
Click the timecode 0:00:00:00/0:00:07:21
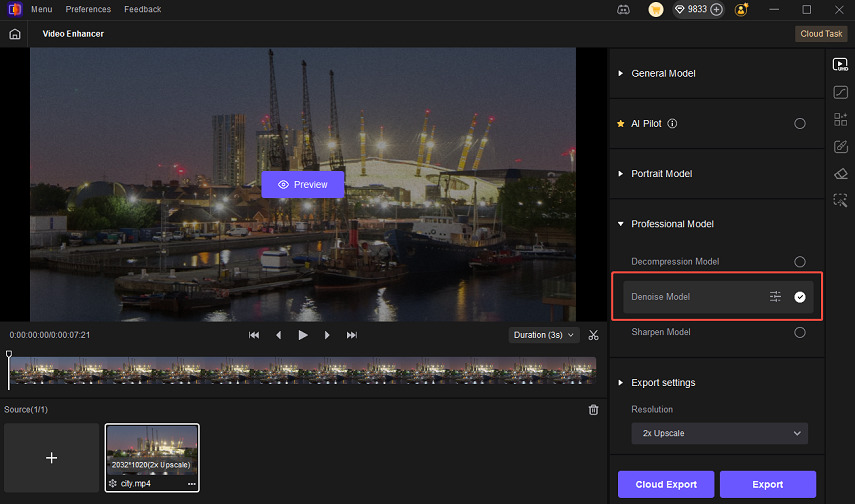point(50,335)
